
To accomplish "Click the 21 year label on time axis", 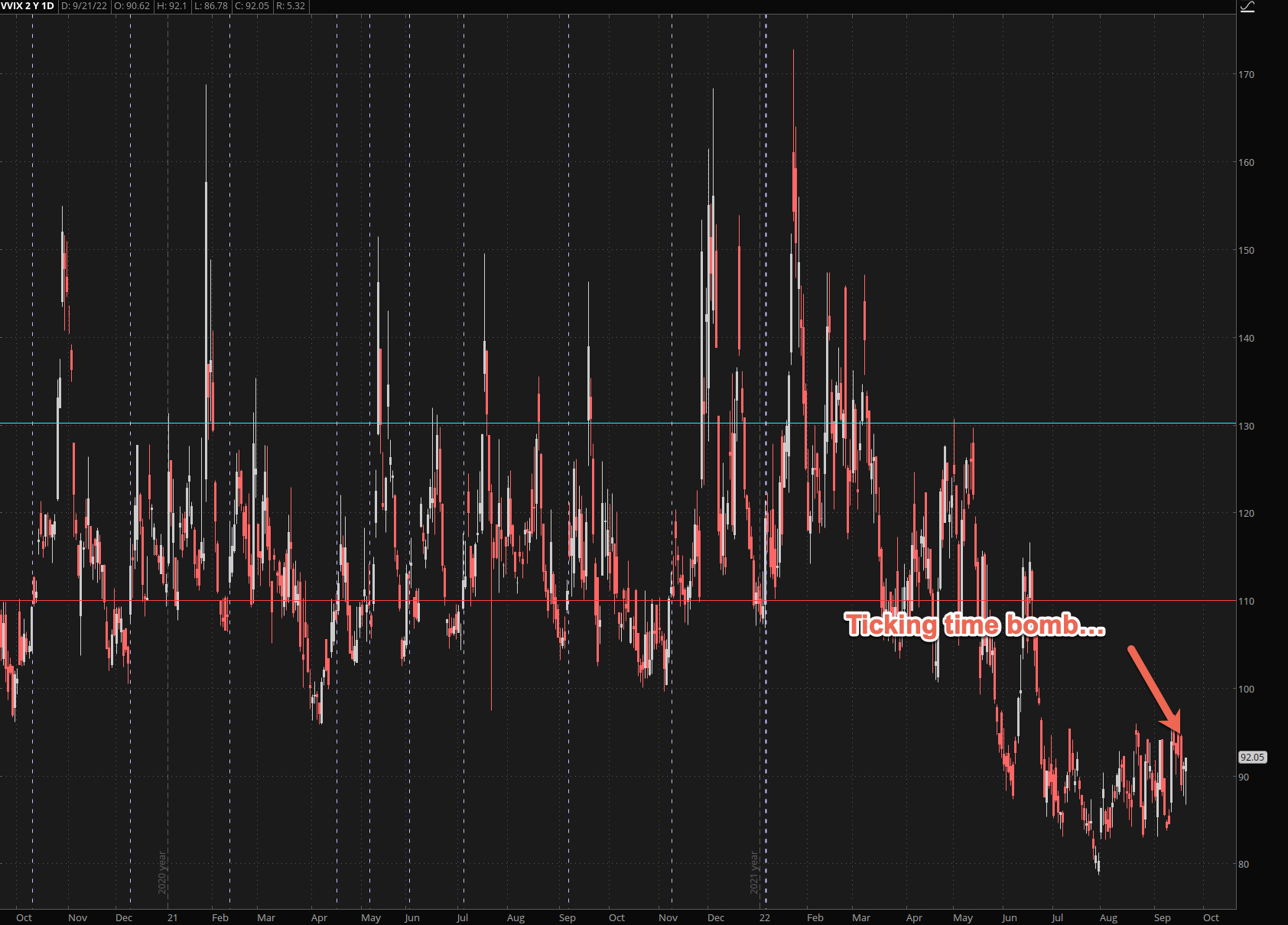I will click(x=173, y=917).
